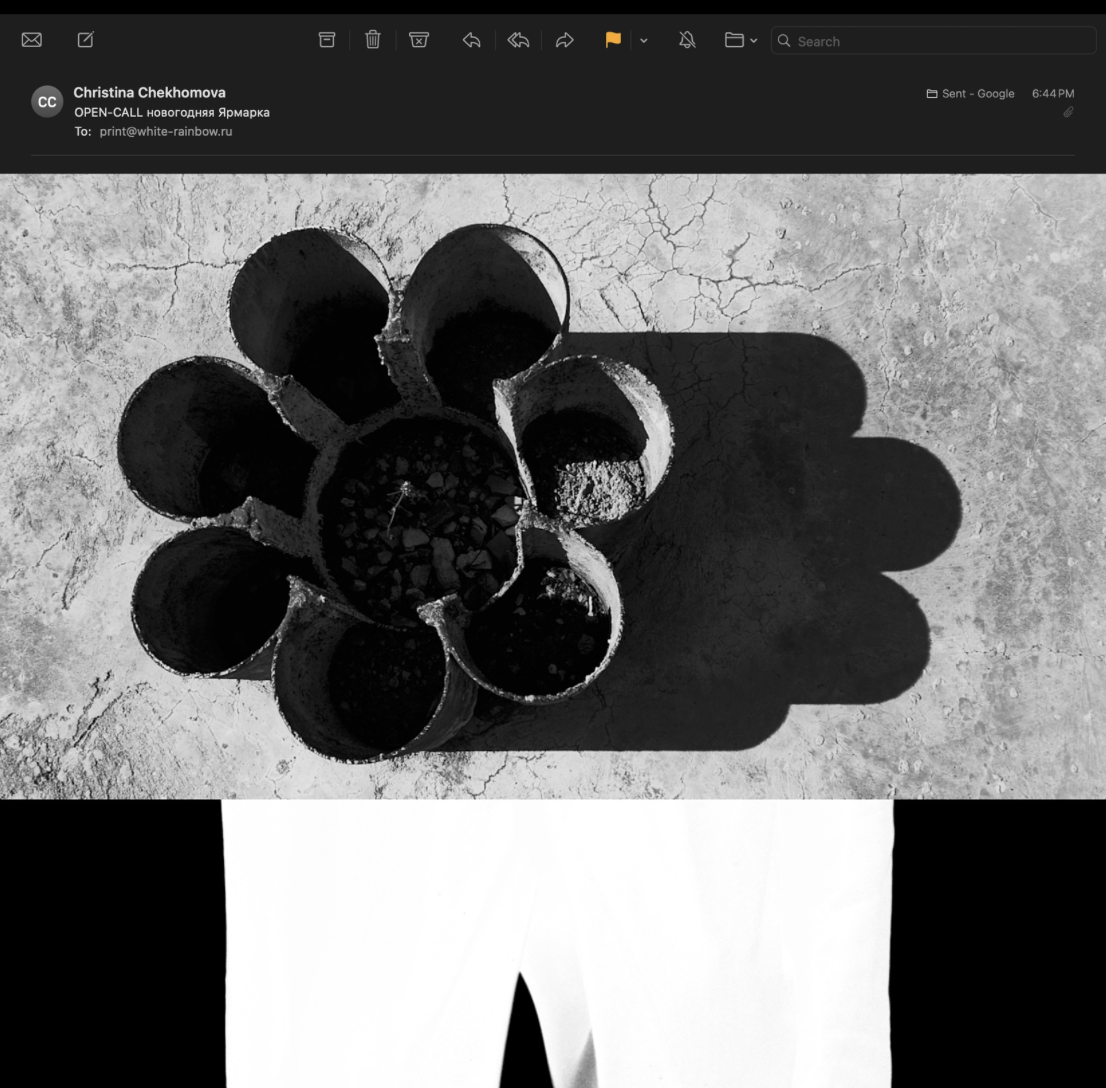
Task: Delete the message with trash icon
Action: (373, 40)
